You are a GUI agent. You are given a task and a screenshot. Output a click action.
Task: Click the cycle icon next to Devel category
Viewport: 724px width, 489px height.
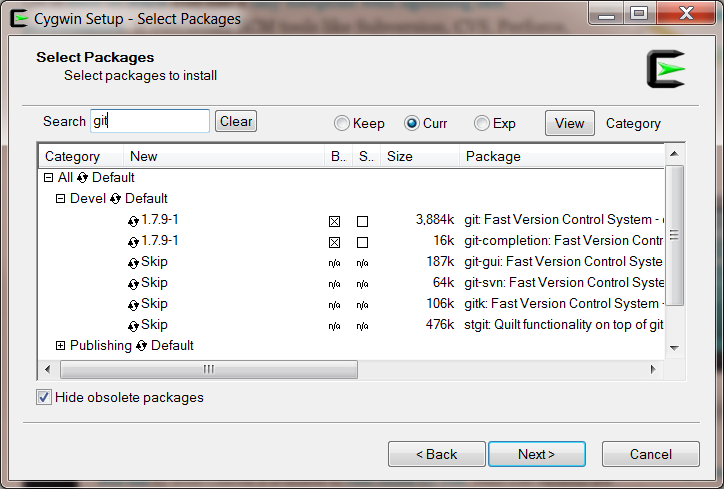(115, 199)
